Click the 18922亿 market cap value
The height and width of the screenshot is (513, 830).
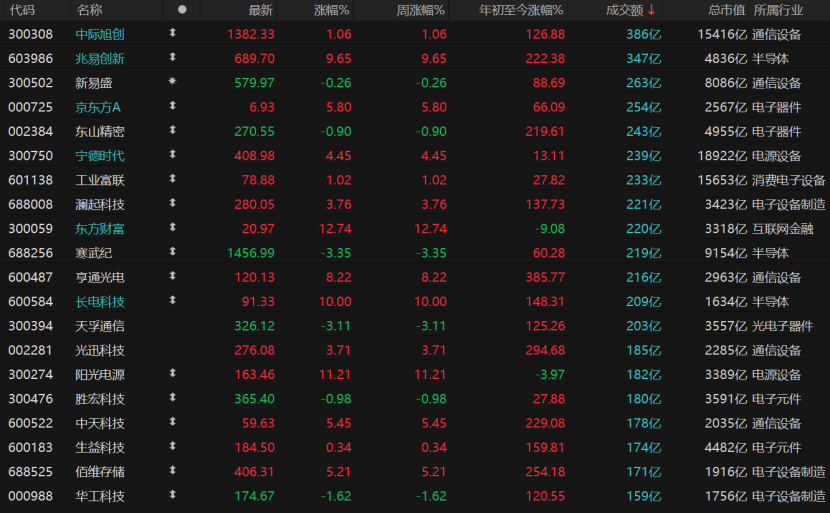click(x=722, y=156)
